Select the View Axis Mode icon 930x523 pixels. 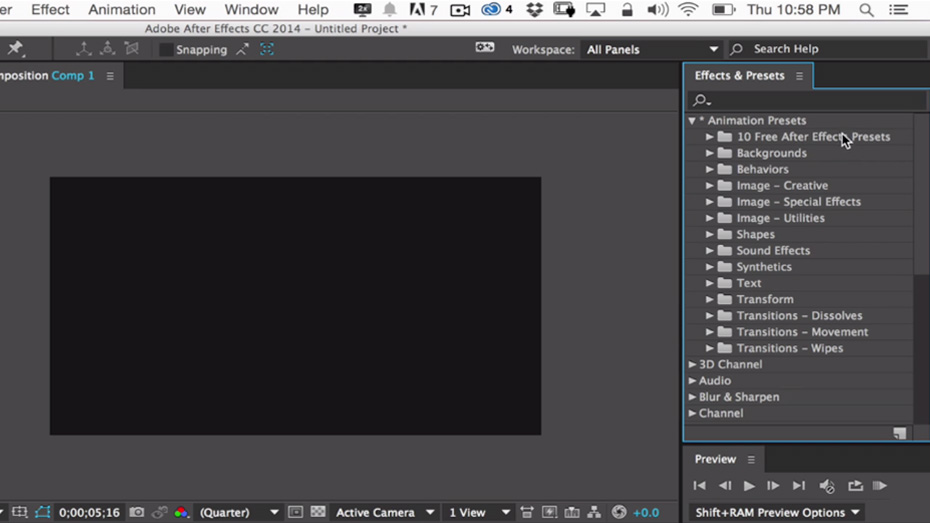131,49
